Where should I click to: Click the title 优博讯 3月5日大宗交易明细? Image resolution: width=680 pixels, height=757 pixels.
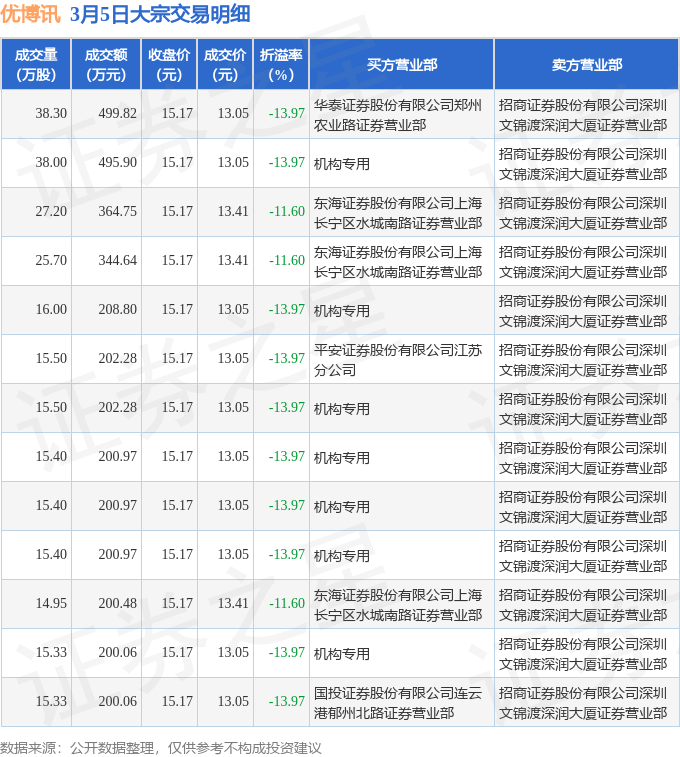(x=125, y=14)
